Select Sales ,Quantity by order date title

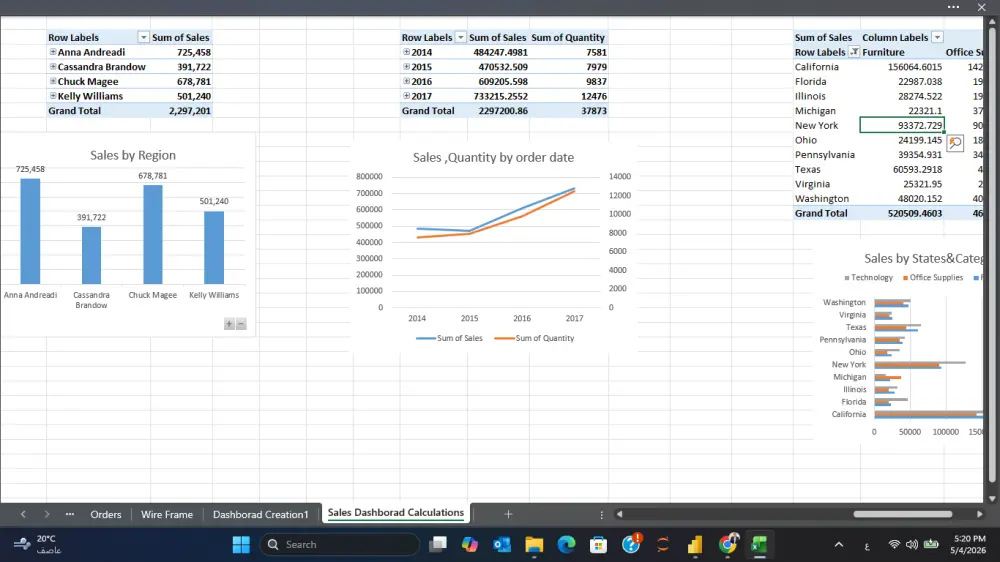coord(493,157)
